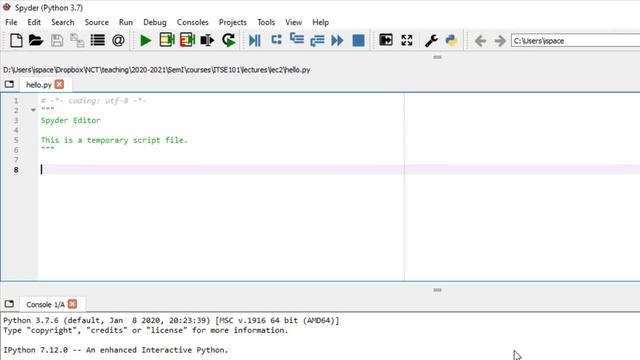640x360 pixels.
Task: Click the toolbar handle below working directory
Action: 437,57
